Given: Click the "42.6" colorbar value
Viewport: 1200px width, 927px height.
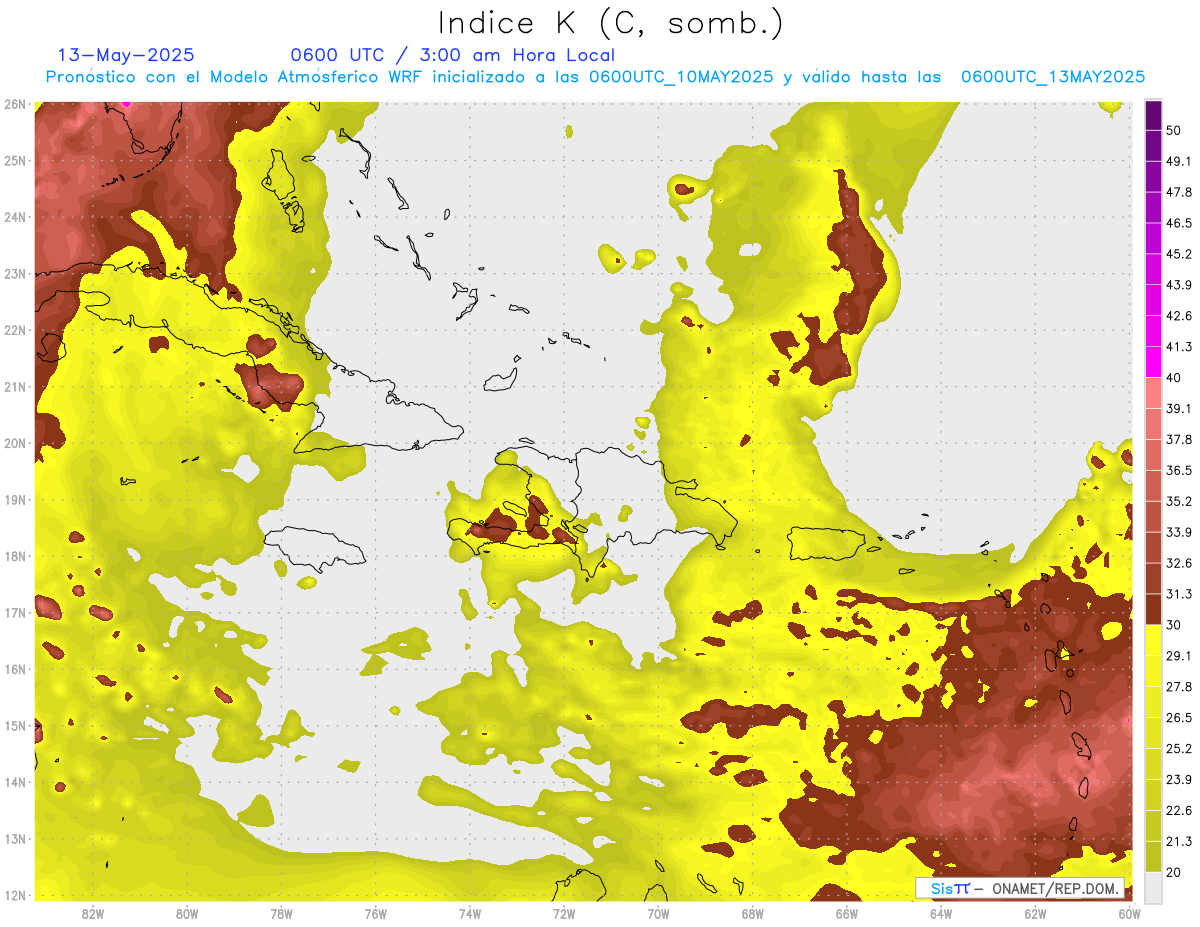Looking at the screenshot, I should tap(1179, 316).
